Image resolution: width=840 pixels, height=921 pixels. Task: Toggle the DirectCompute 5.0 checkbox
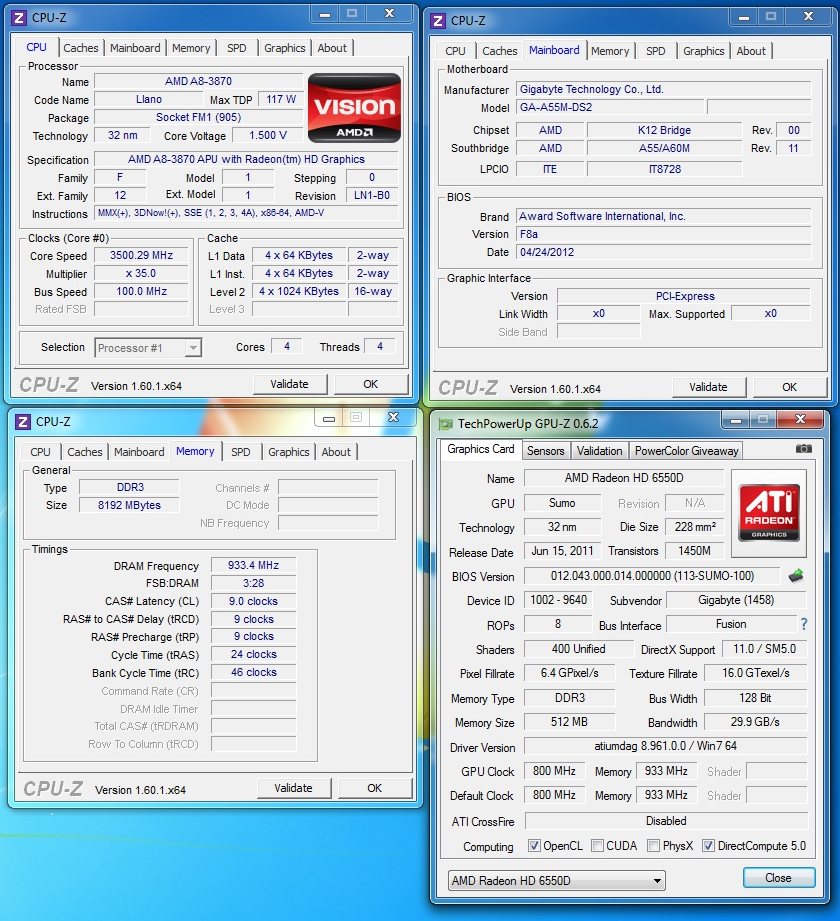point(708,846)
